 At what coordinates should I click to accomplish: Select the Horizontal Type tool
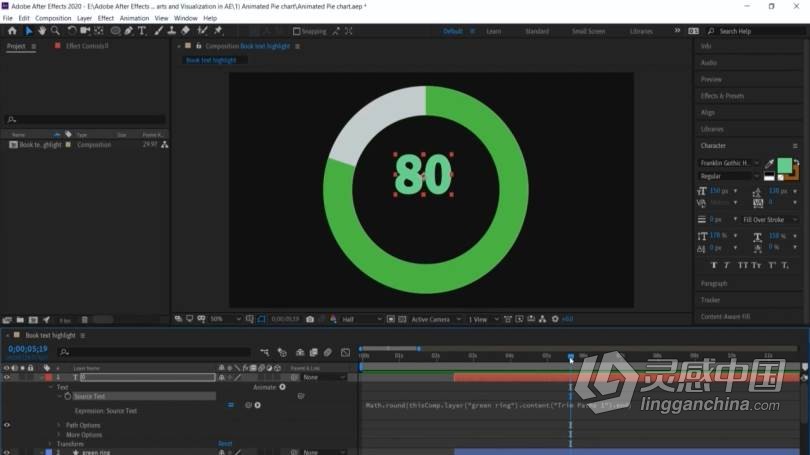pos(142,31)
